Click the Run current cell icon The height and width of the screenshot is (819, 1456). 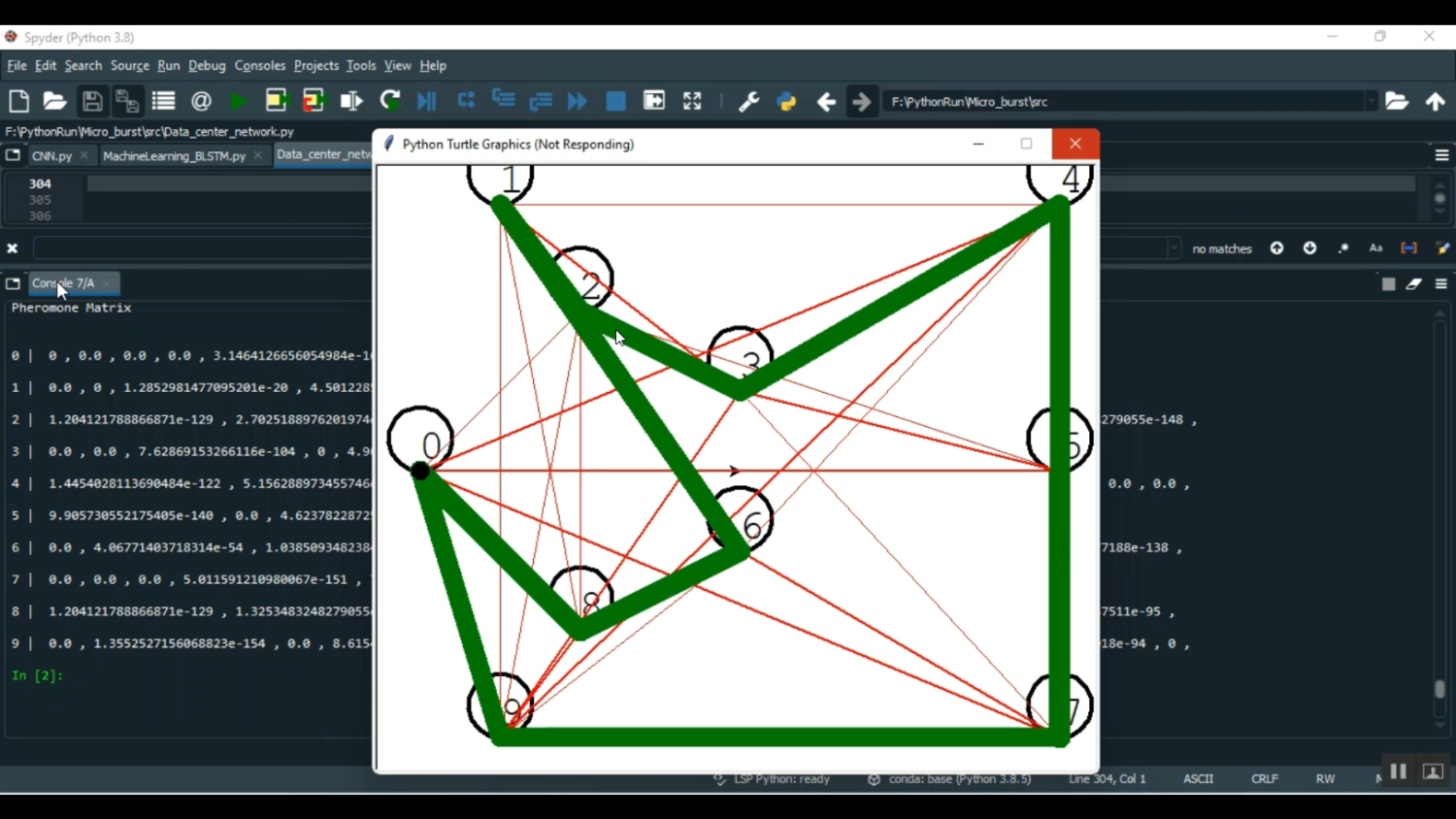tap(277, 101)
